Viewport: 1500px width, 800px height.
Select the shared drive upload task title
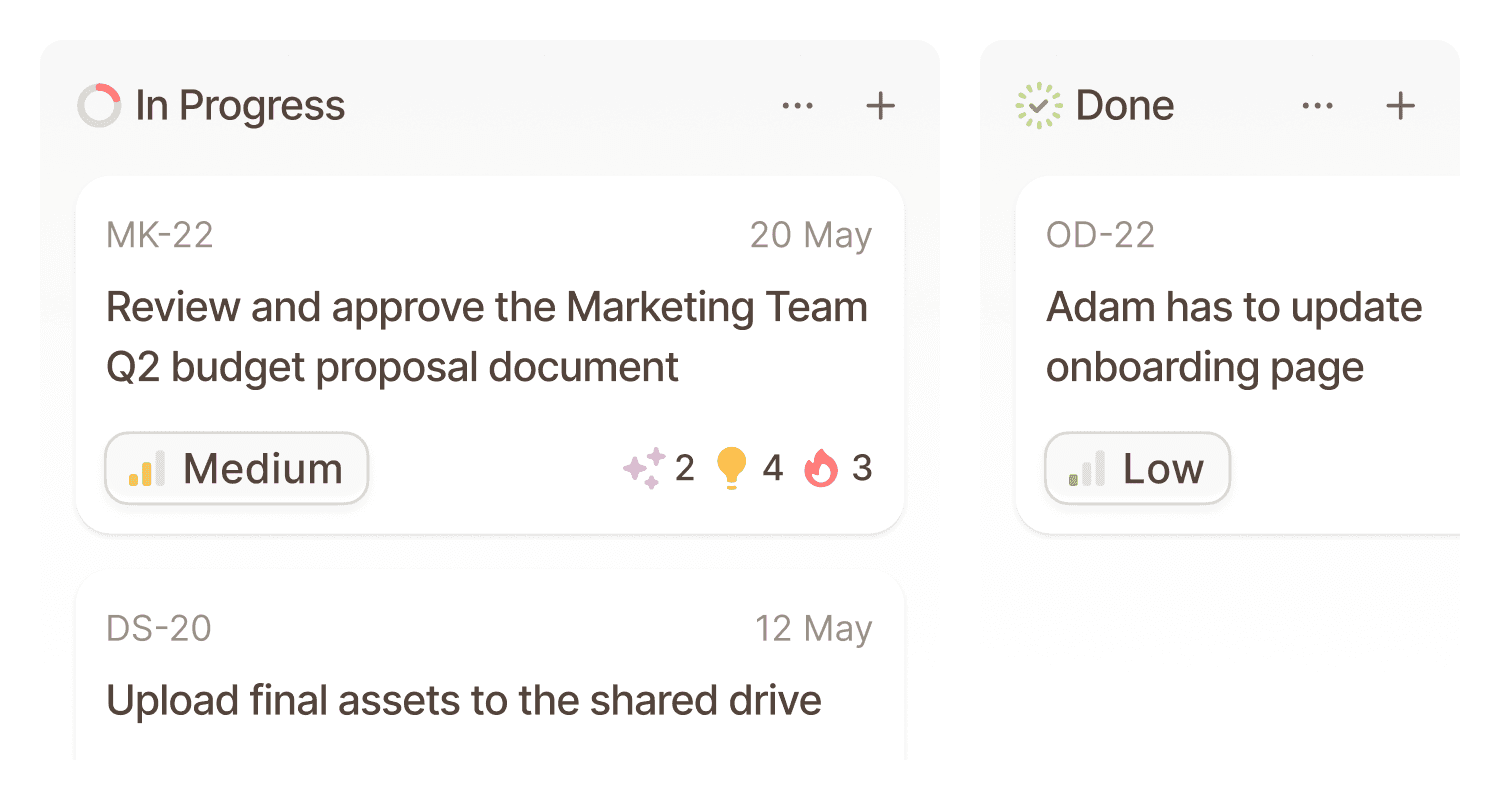point(463,700)
